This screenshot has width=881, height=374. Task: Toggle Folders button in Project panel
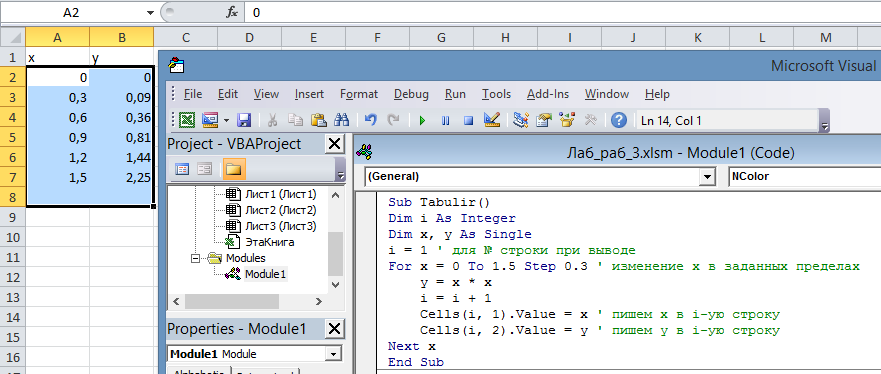click(x=234, y=169)
